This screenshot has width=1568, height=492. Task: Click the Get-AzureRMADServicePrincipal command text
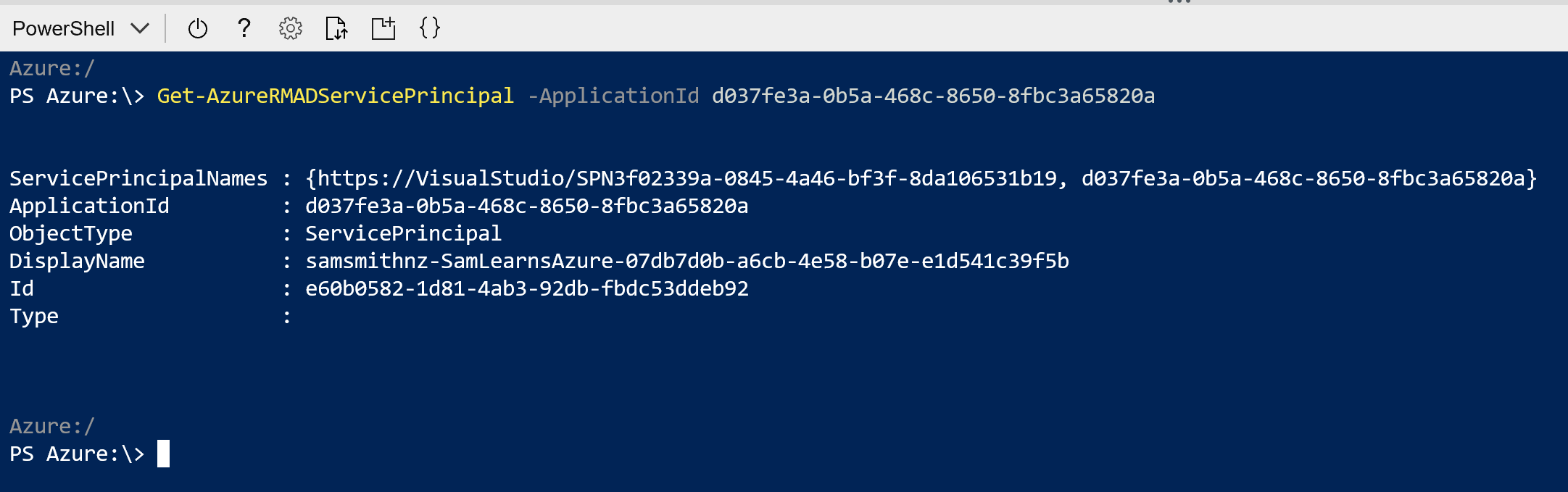pyautogui.click(x=335, y=96)
